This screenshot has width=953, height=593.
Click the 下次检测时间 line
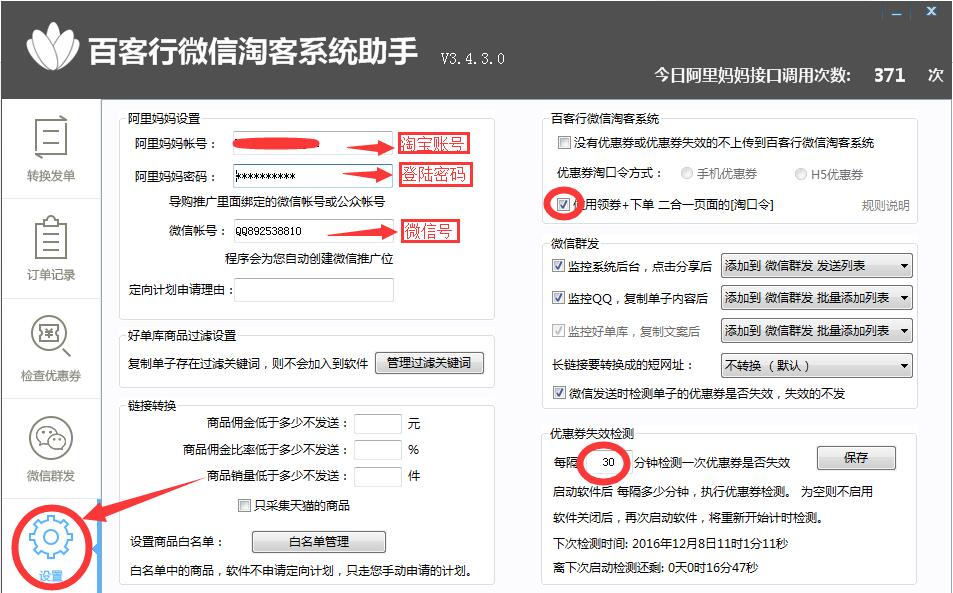[x=670, y=543]
